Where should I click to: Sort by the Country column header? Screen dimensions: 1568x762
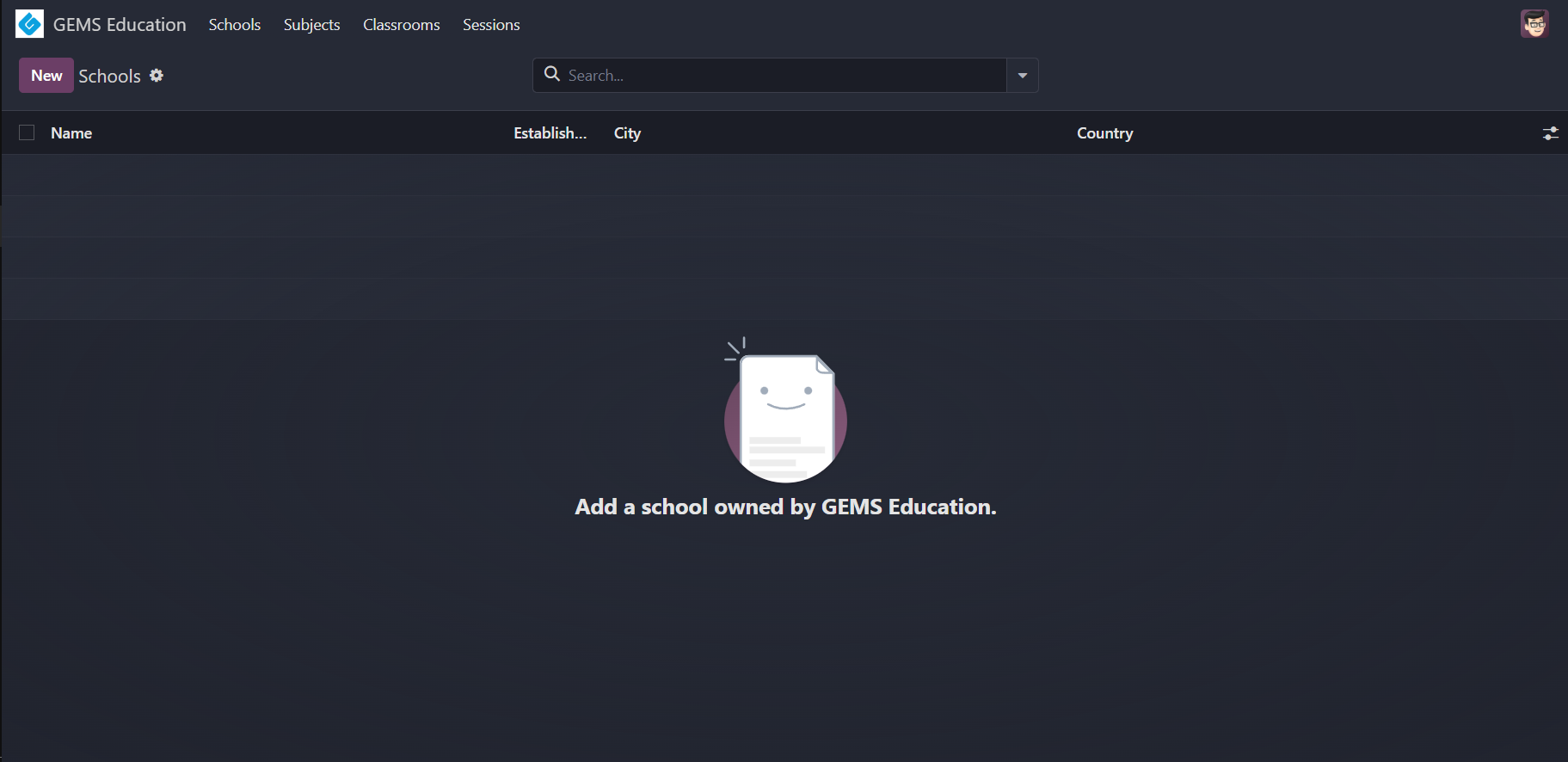pos(1105,133)
